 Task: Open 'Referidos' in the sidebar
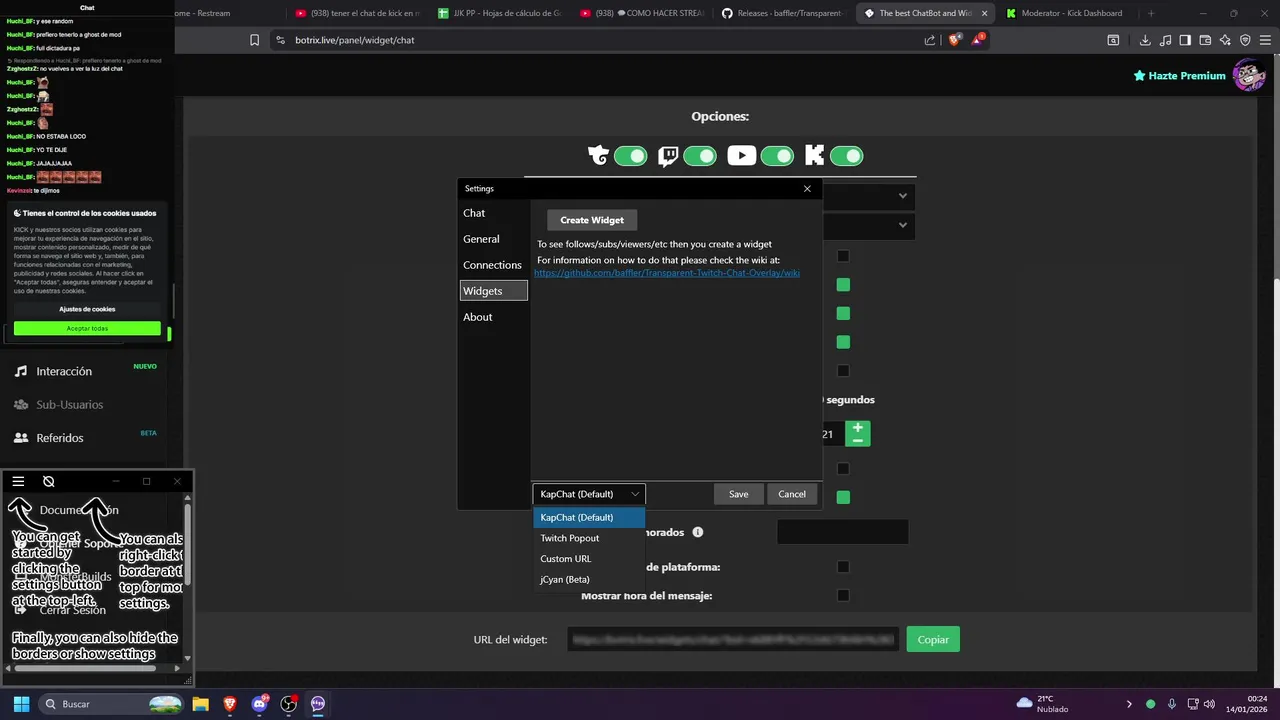60,438
